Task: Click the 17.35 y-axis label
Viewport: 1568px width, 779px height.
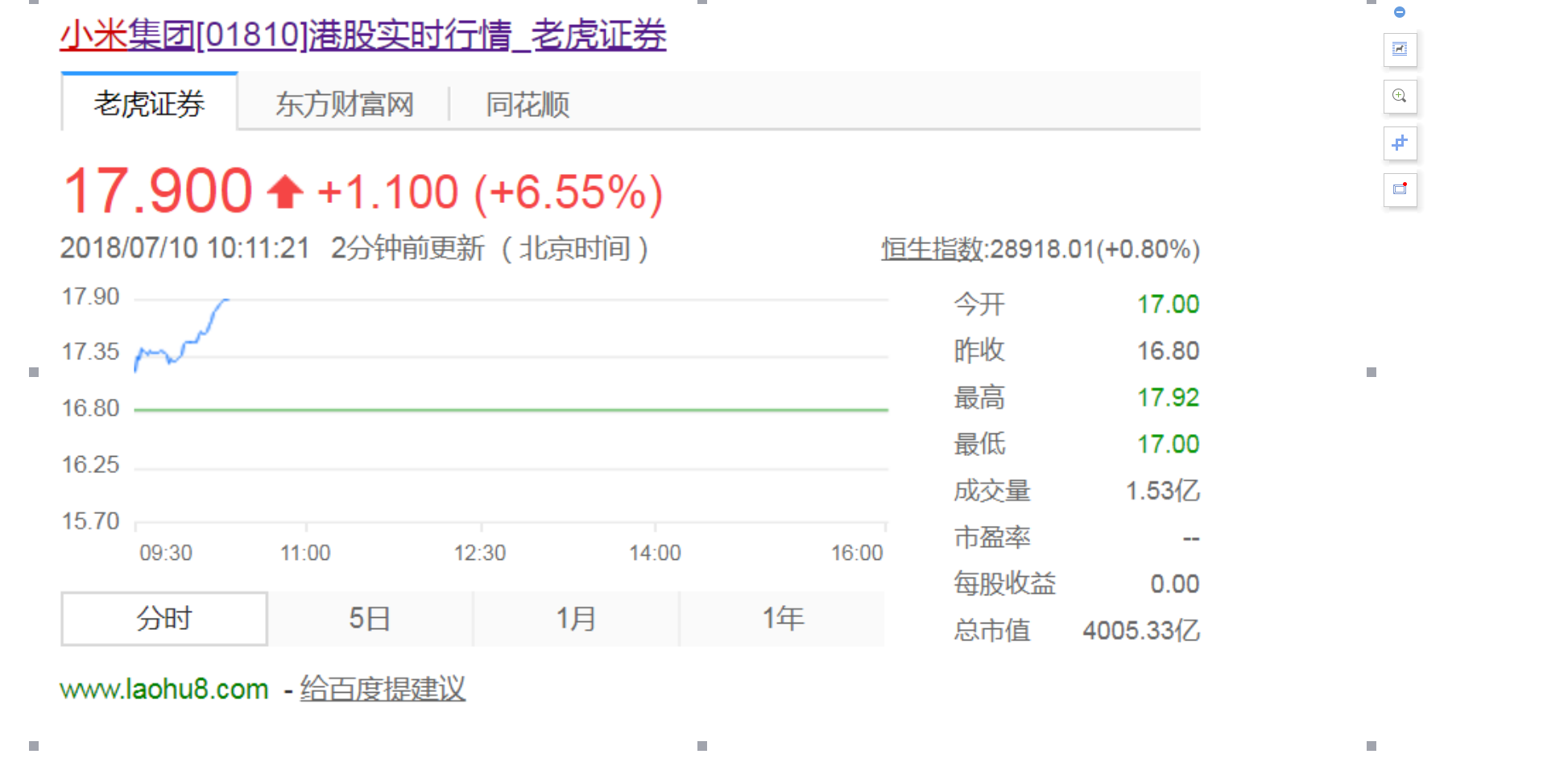Action: coord(90,352)
